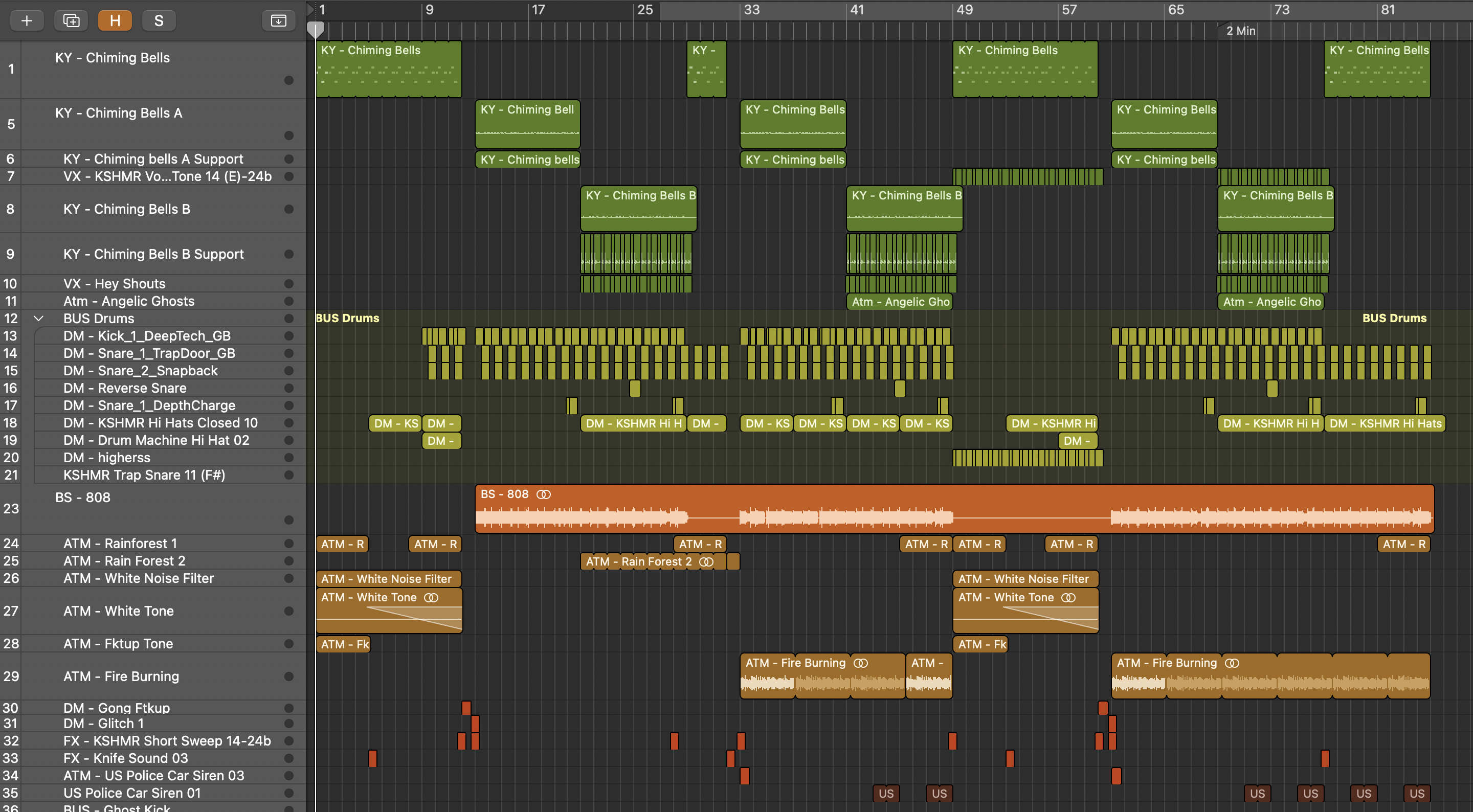
Task: Select the first ATM - R region at bar 1
Action: click(343, 544)
